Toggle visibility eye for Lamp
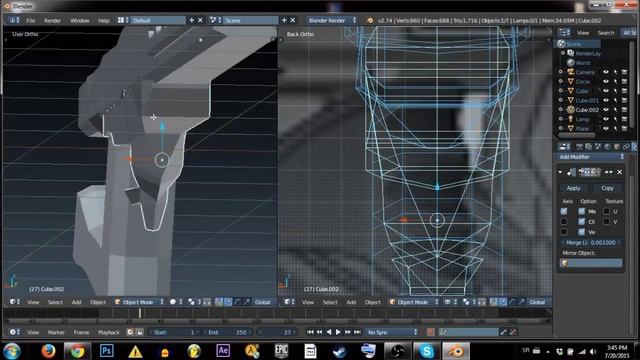 click(606, 119)
